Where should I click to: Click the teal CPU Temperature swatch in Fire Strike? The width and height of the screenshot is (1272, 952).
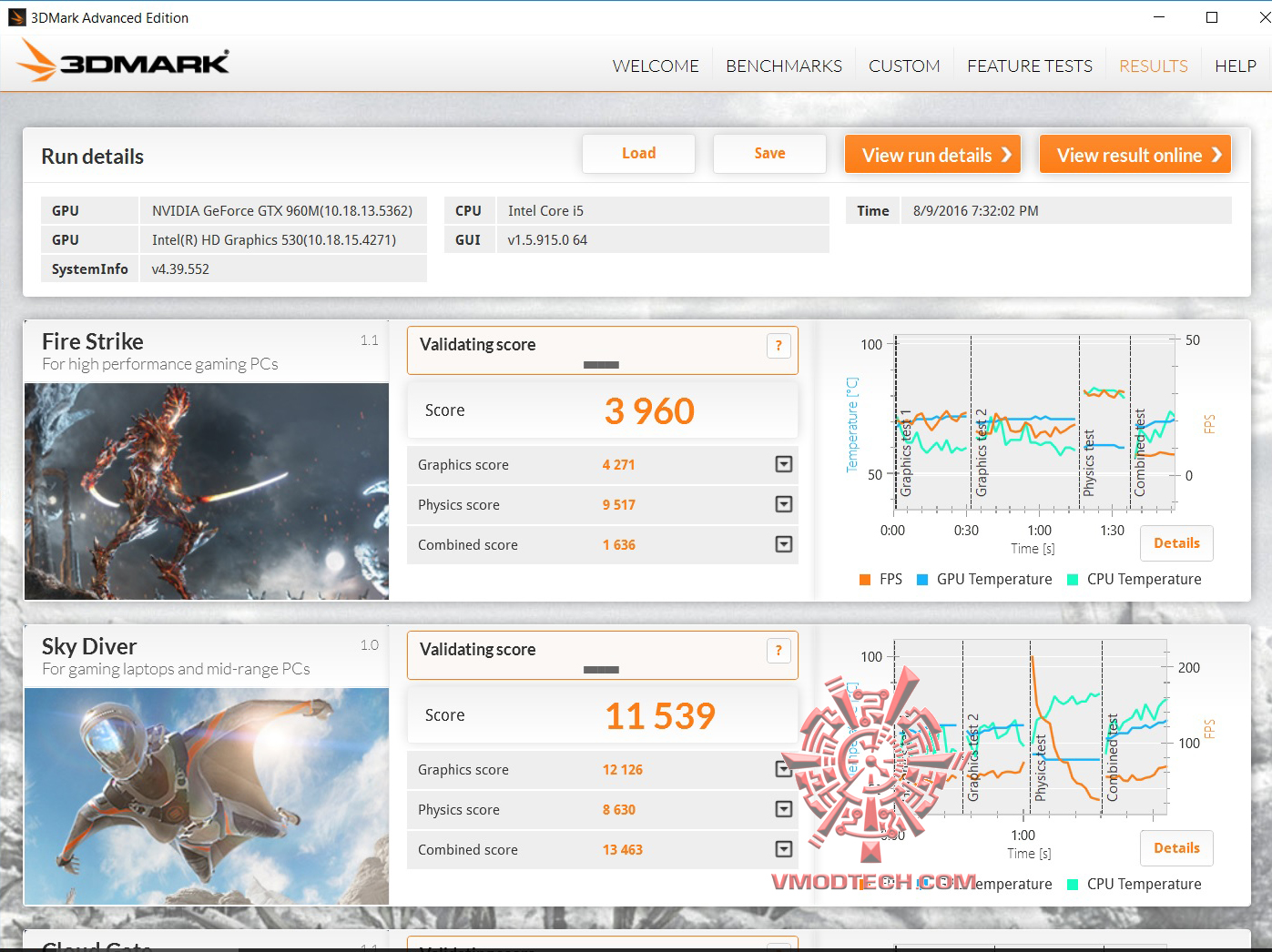tap(1073, 580)
